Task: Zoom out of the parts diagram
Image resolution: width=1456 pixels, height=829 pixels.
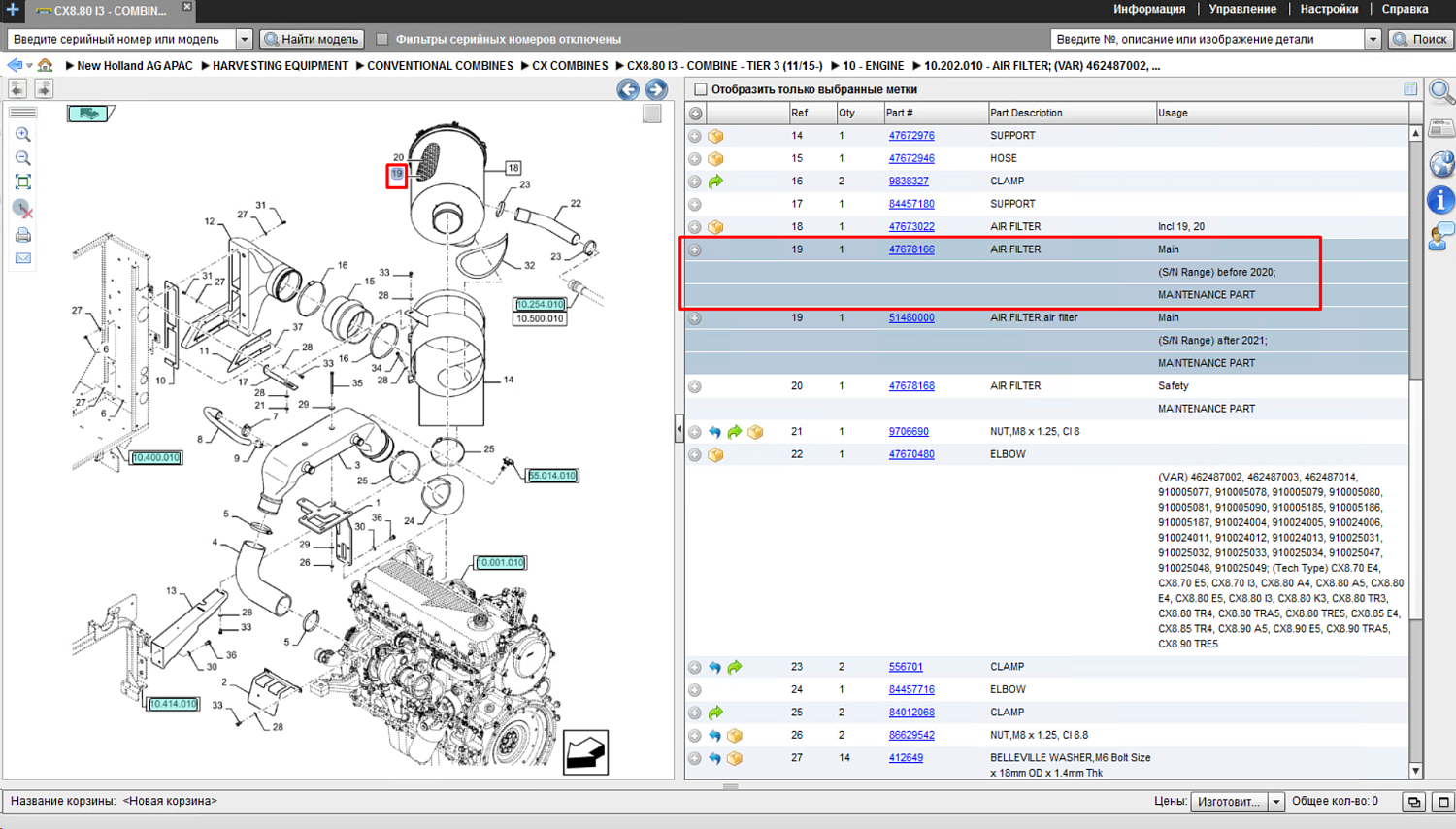Action: click(23, 158)
